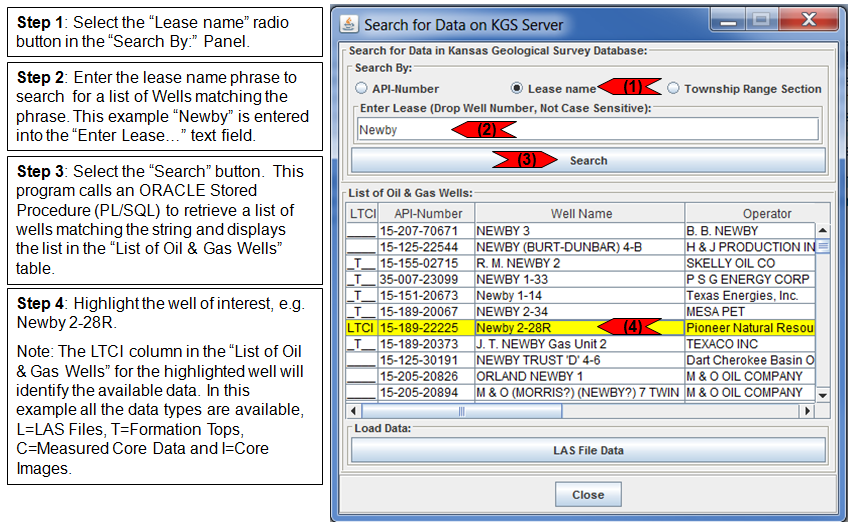Click the API-Number column header
Image resolution: width=854 pixels, height=529 pixels.
tap(428, 214)
